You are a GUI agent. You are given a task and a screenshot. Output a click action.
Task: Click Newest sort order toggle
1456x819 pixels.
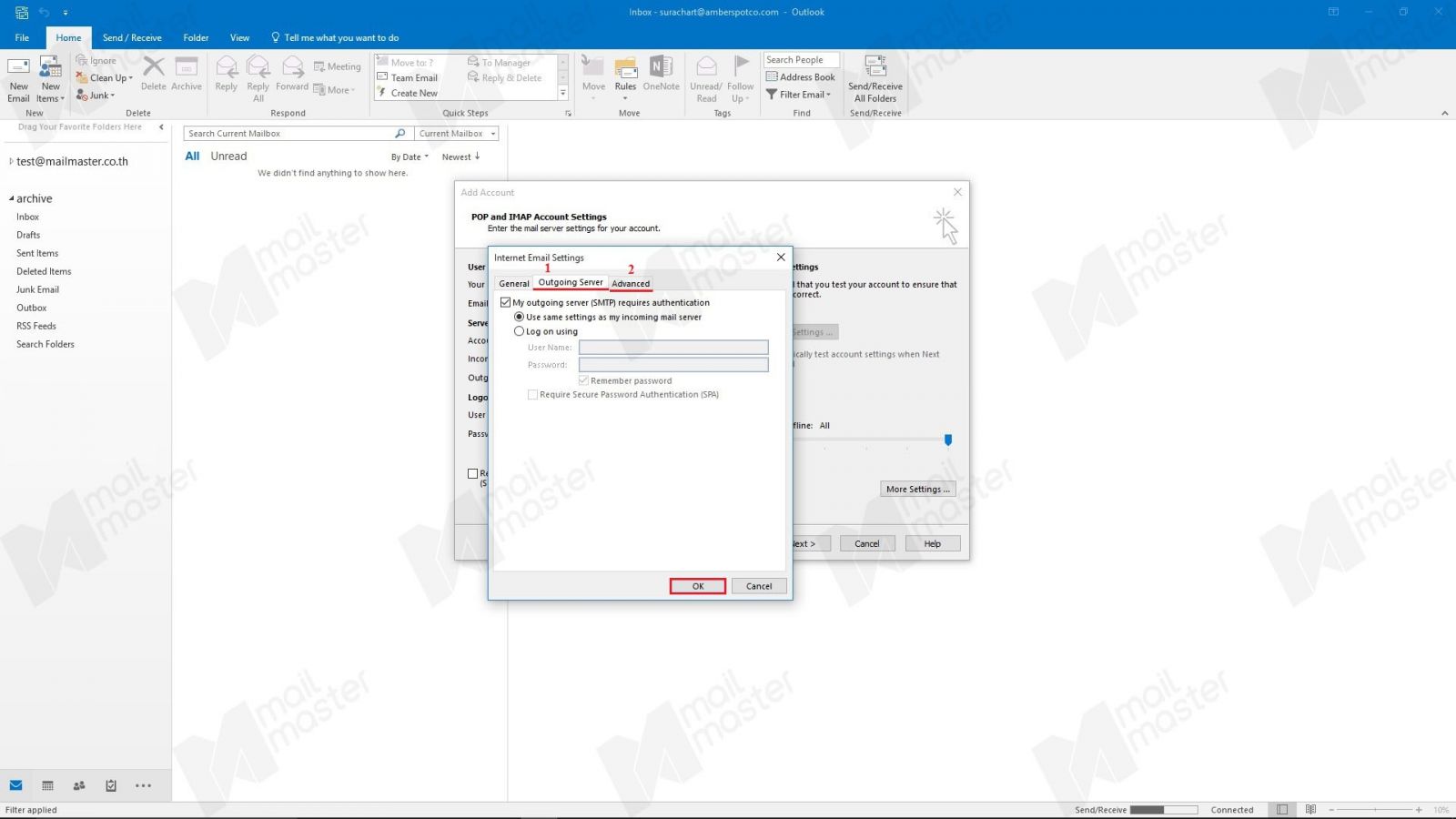461,157
